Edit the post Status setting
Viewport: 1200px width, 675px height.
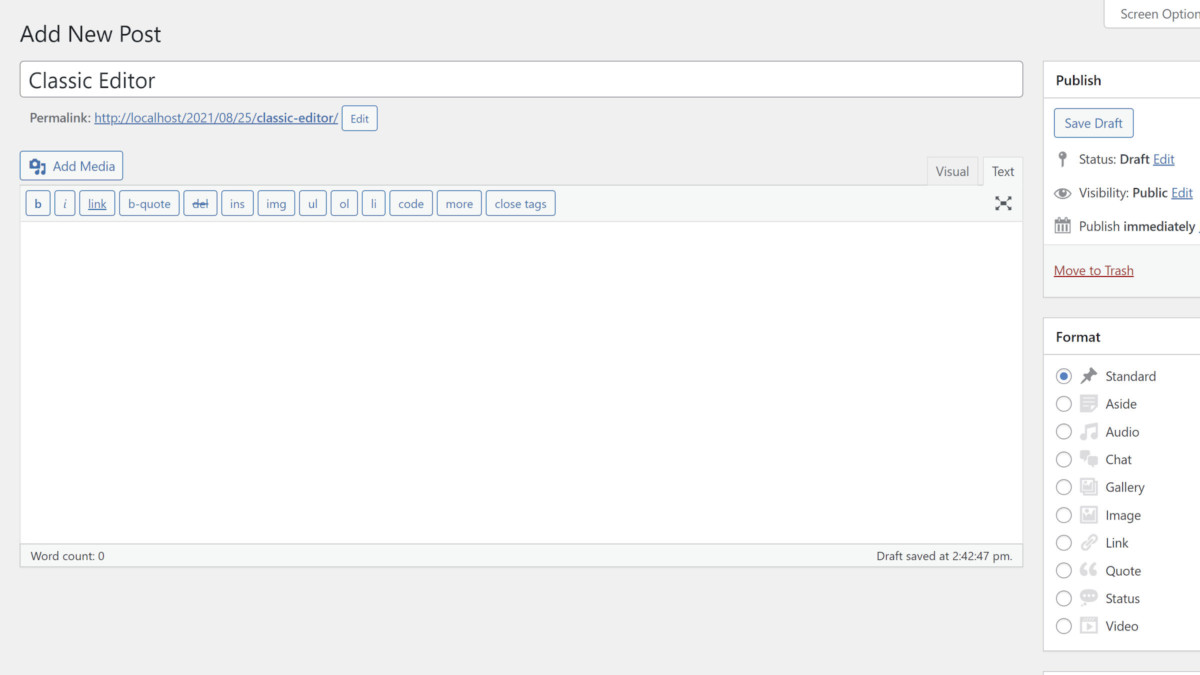pos(1163,159)
